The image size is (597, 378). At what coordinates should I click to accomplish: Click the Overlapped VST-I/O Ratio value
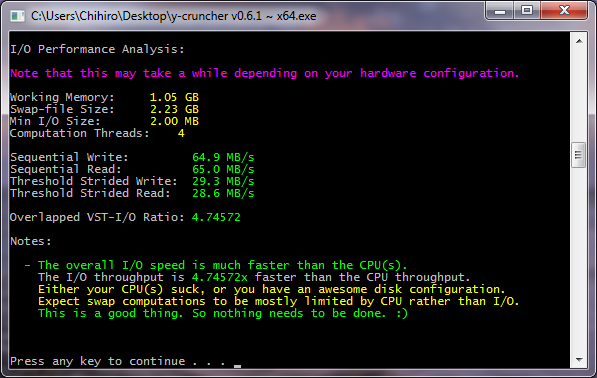tap(216, 217)
